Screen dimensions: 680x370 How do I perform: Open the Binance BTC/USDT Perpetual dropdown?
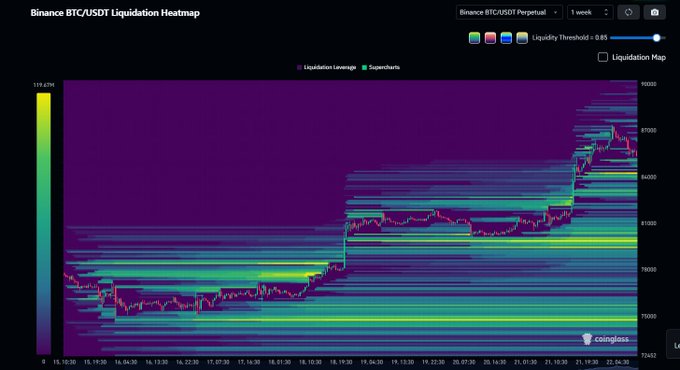coord(509,13)
